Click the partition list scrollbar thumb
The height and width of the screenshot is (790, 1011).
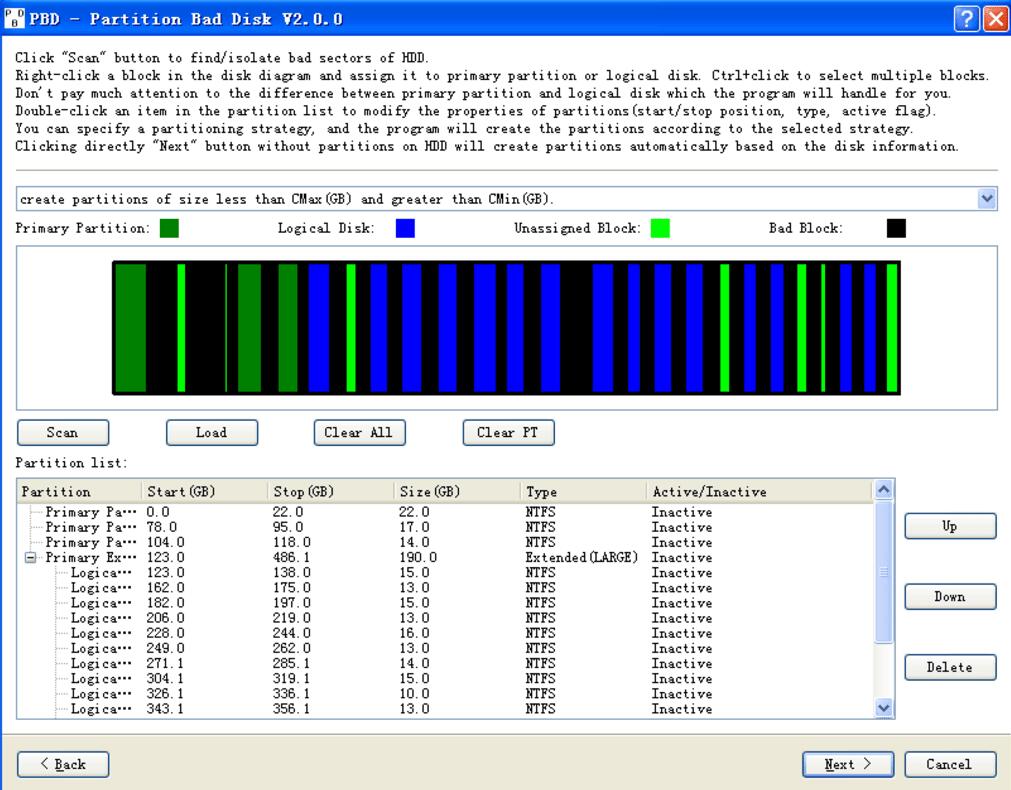click(x=884, y=571)
